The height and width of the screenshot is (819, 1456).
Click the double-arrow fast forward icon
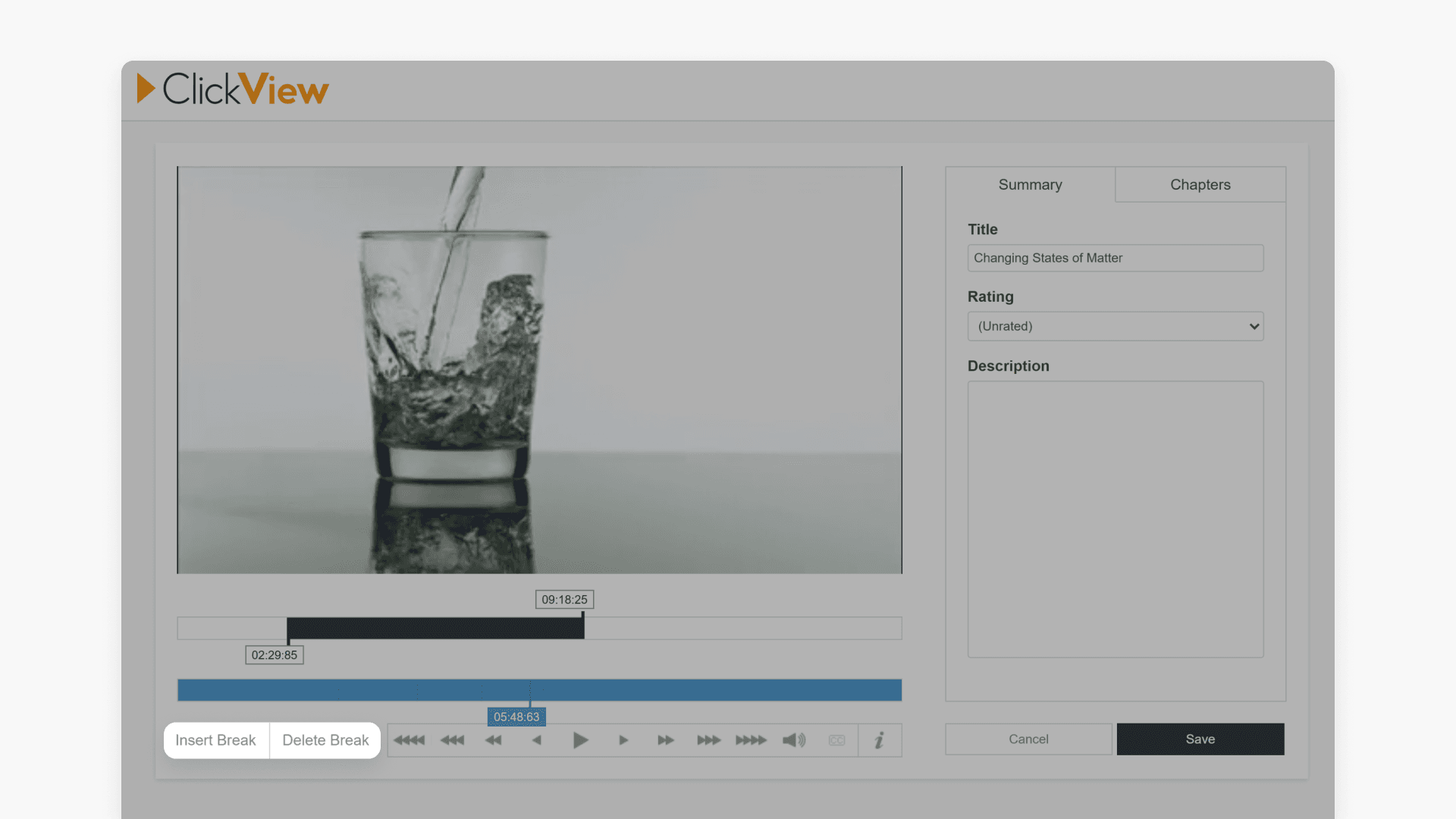pos(666,740)
